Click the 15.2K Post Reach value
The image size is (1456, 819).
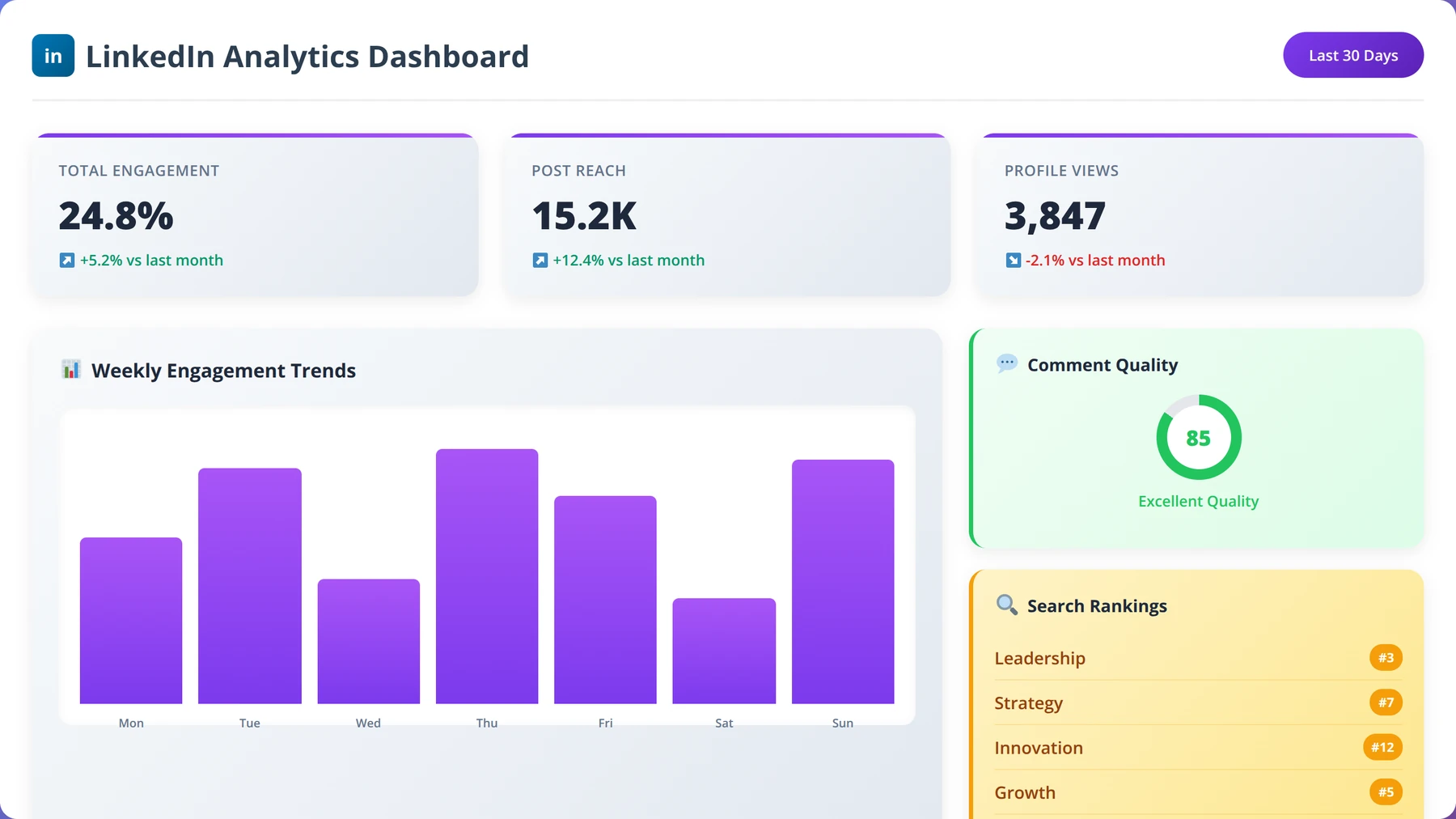tap(584, 216)
